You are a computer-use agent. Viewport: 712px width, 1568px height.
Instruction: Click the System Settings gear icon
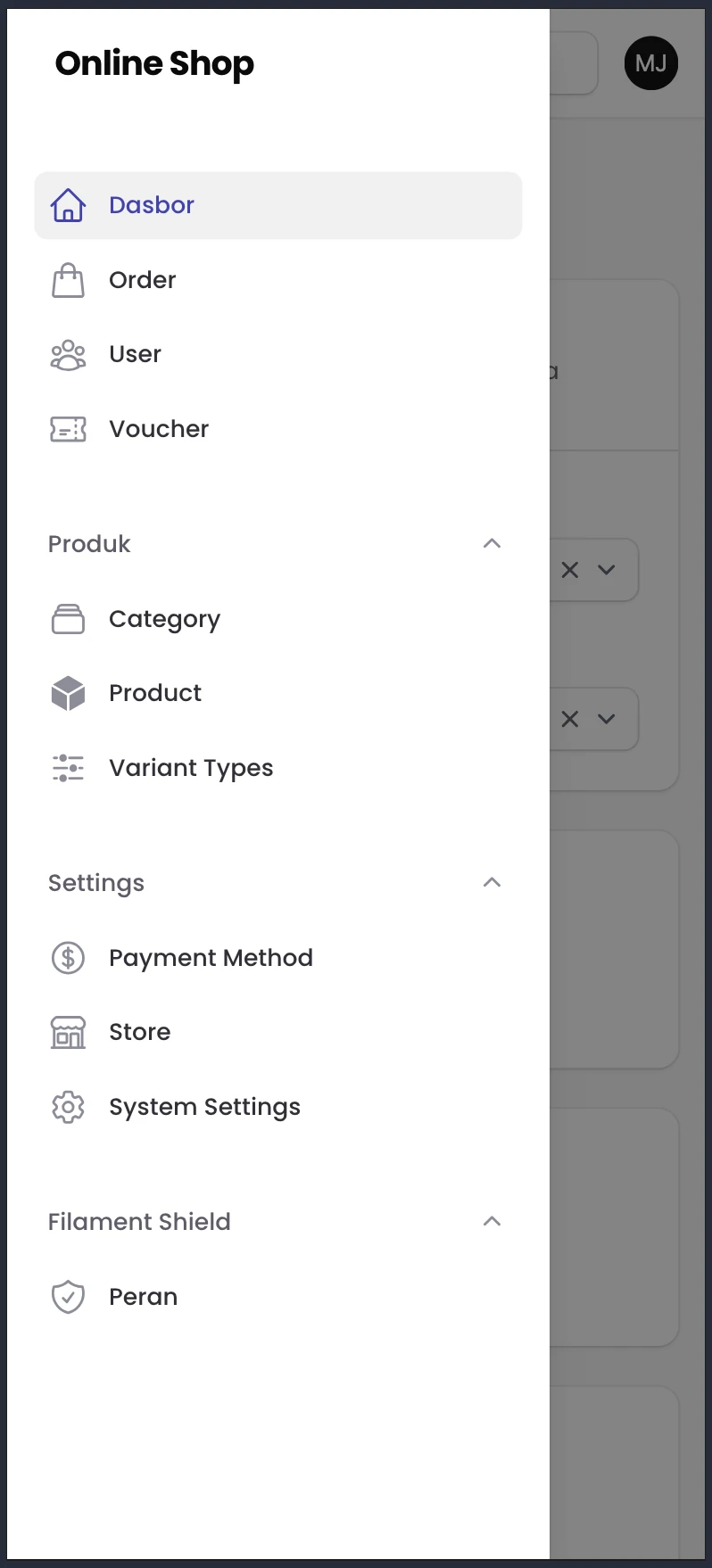click(68, 1107)
